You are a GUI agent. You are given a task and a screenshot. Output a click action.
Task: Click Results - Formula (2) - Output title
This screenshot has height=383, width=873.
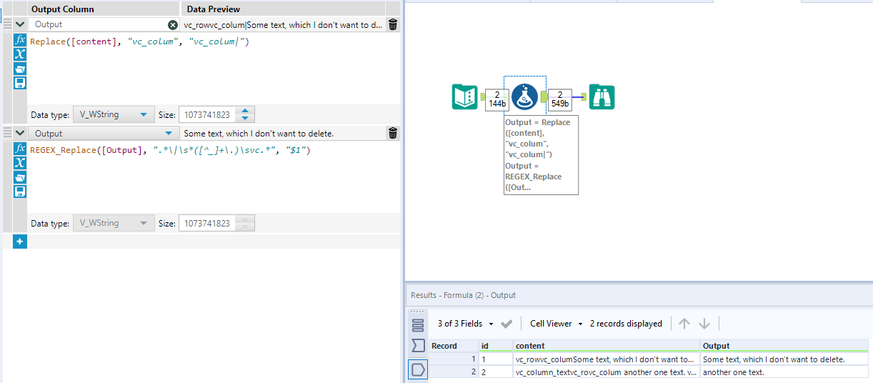[x=463, y=295]
